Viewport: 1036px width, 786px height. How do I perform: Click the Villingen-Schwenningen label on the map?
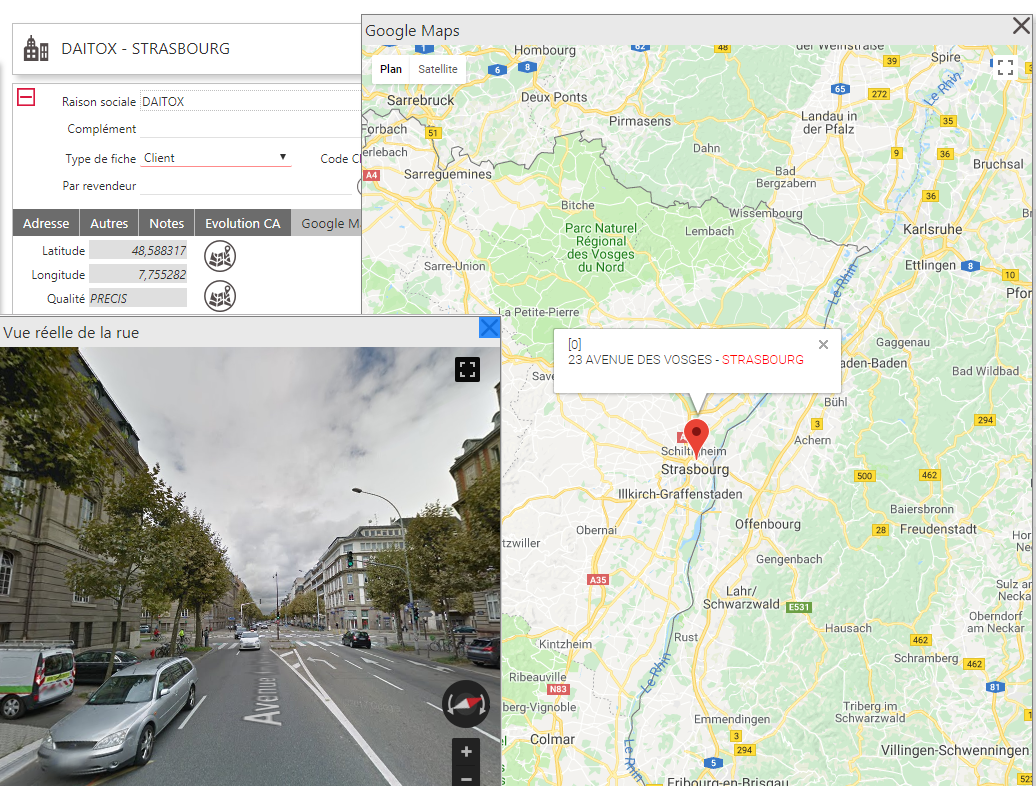pyautogui.click(x=955, y=750)
